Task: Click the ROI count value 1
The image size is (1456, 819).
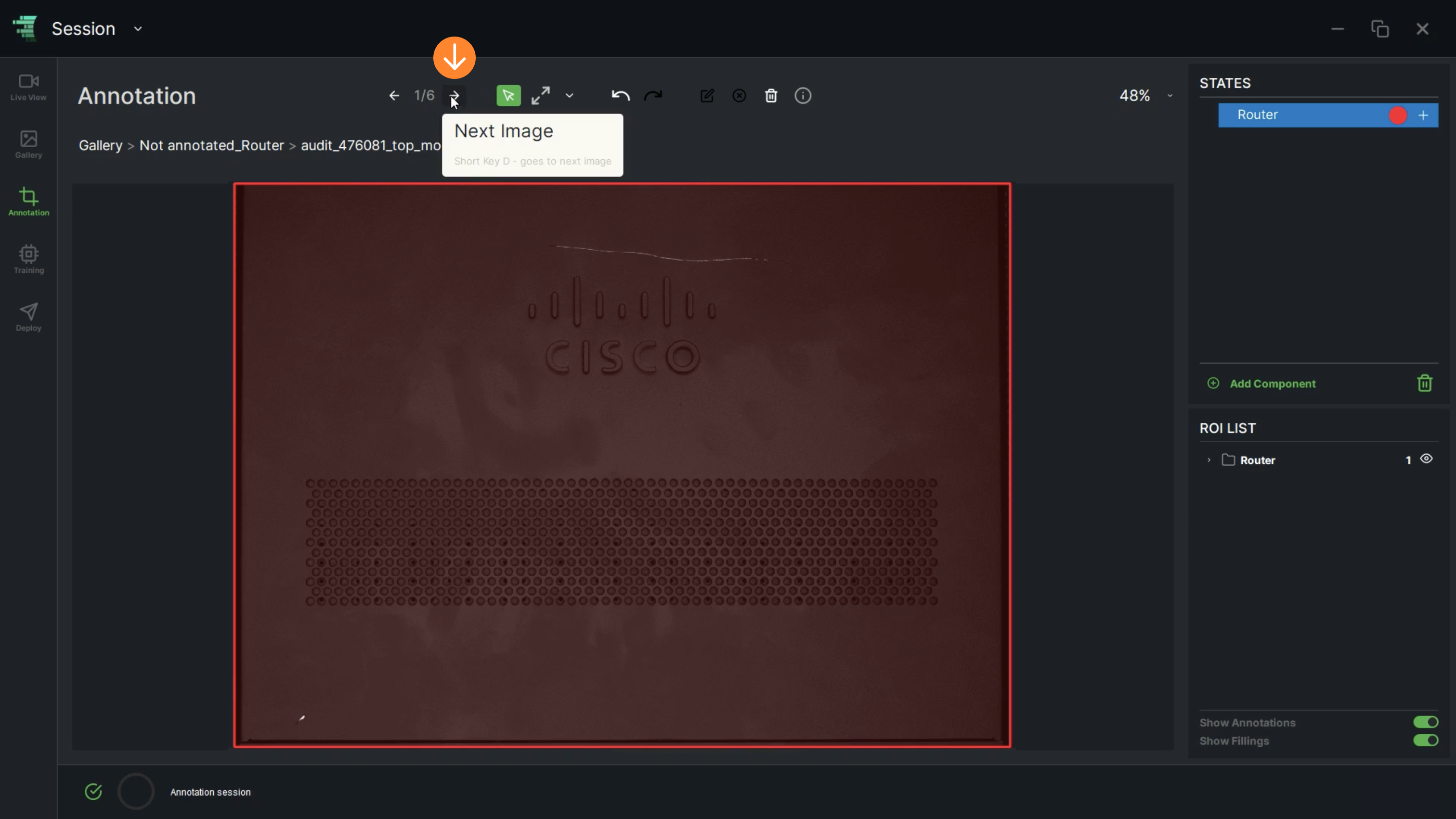Action: point(1408,461)
